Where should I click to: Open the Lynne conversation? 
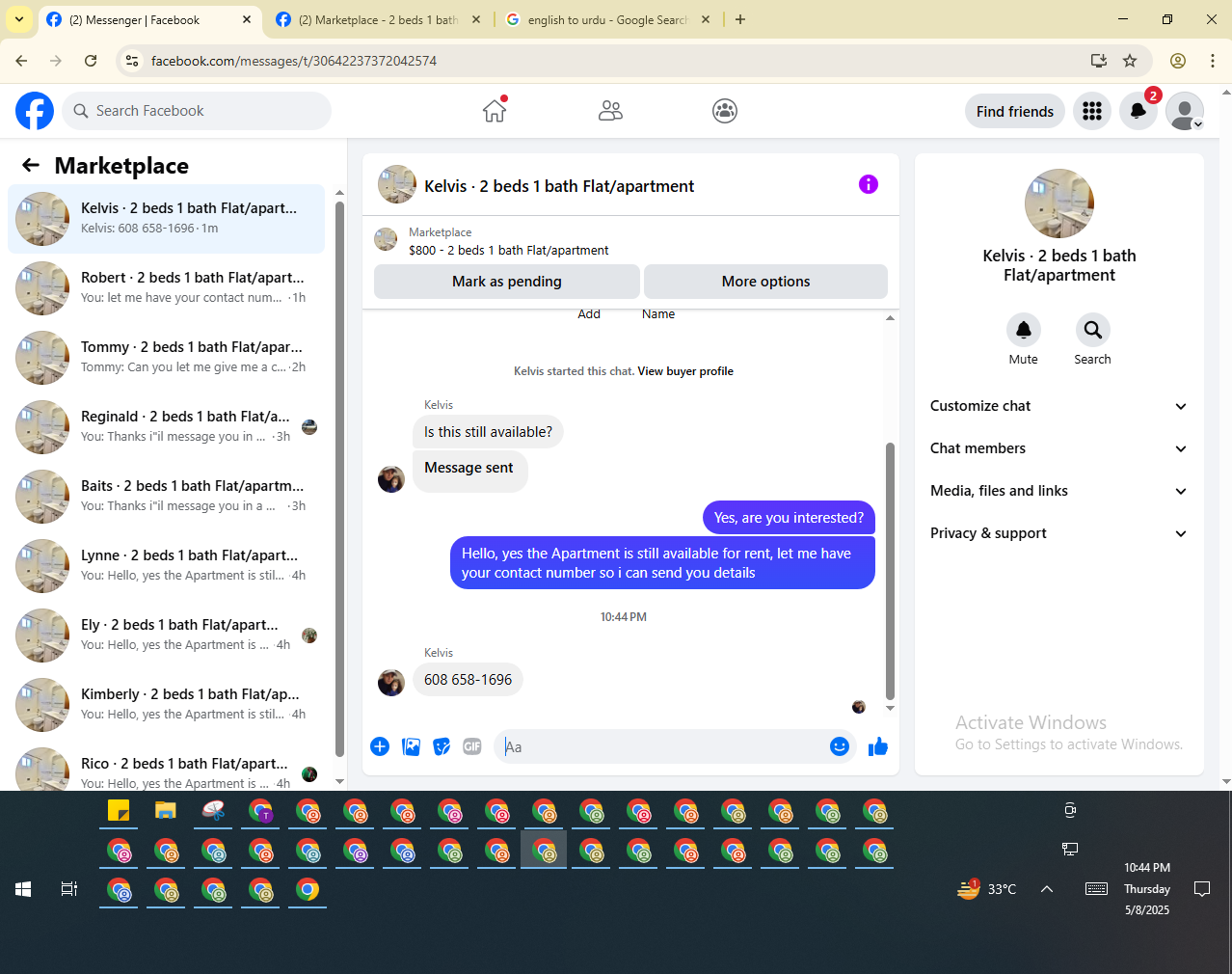(x=167, y=566)
